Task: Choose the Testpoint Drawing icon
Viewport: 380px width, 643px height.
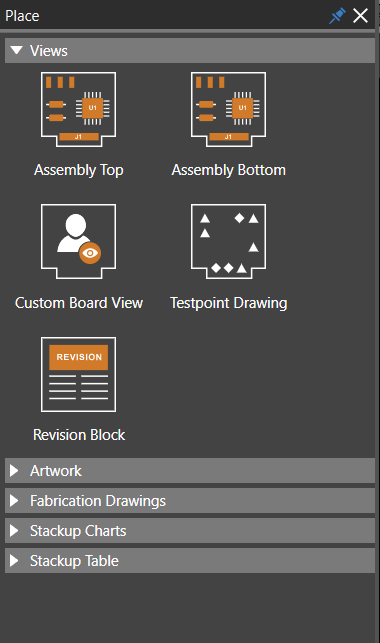Action: [228, 242]
